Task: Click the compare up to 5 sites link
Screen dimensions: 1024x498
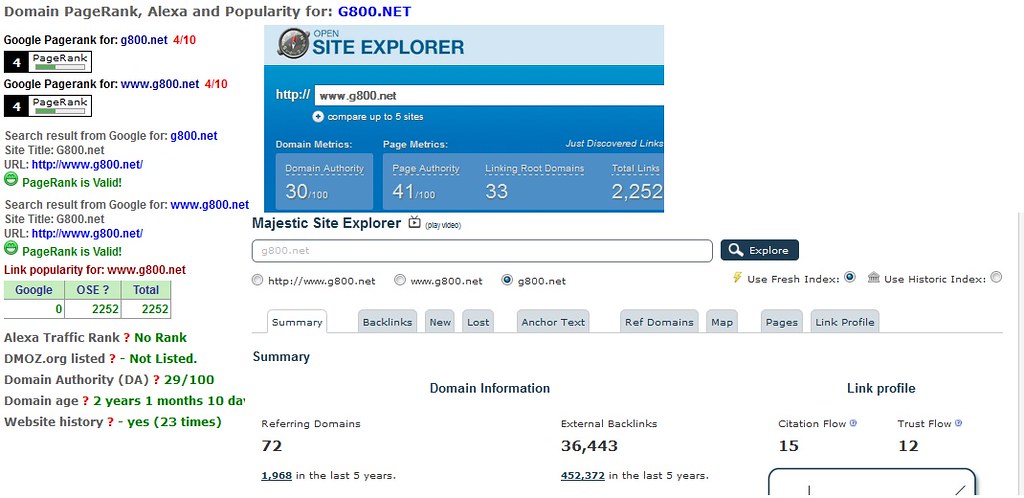Action: point(375,117)
